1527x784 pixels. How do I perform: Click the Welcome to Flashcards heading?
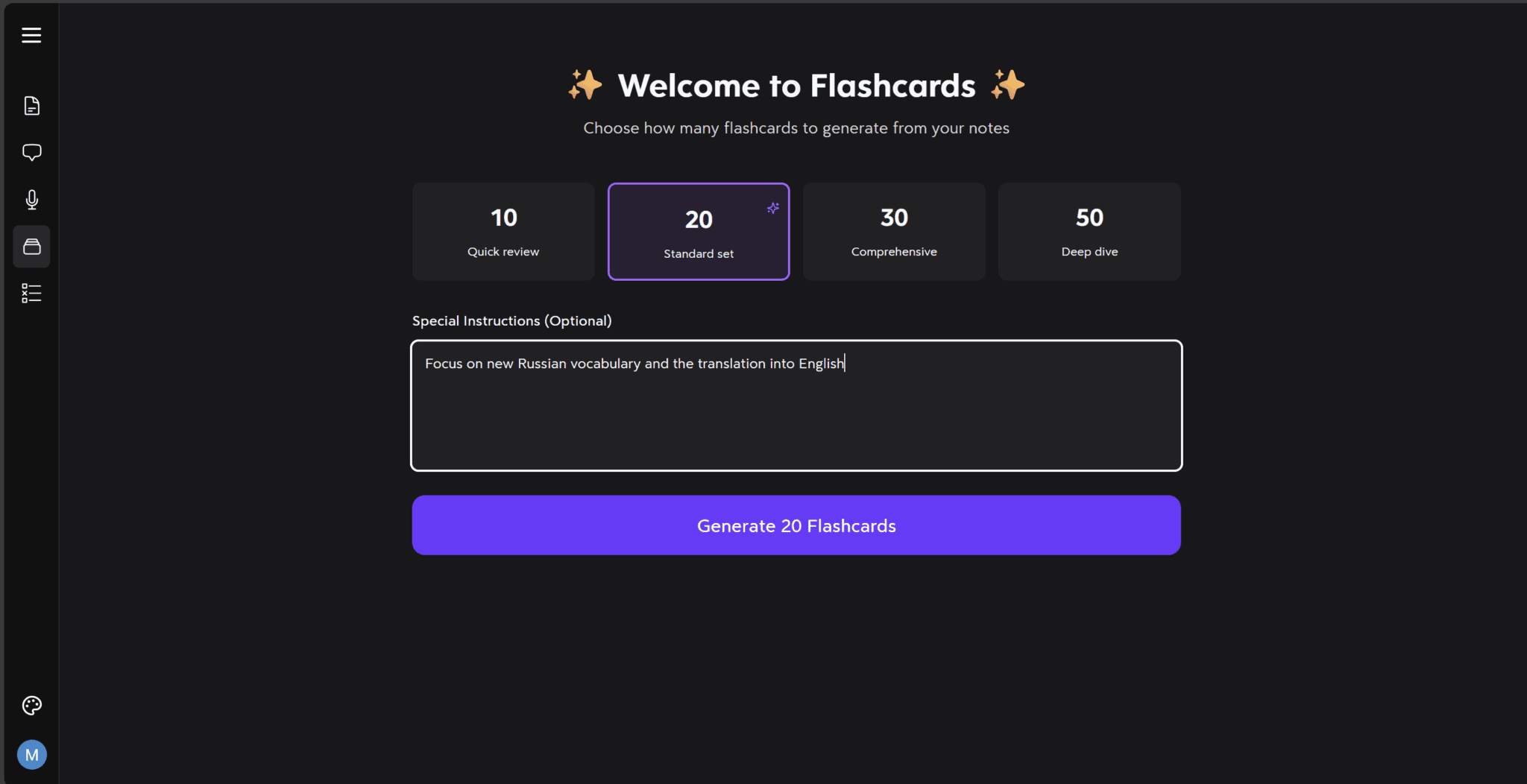(x=796, y=85)
